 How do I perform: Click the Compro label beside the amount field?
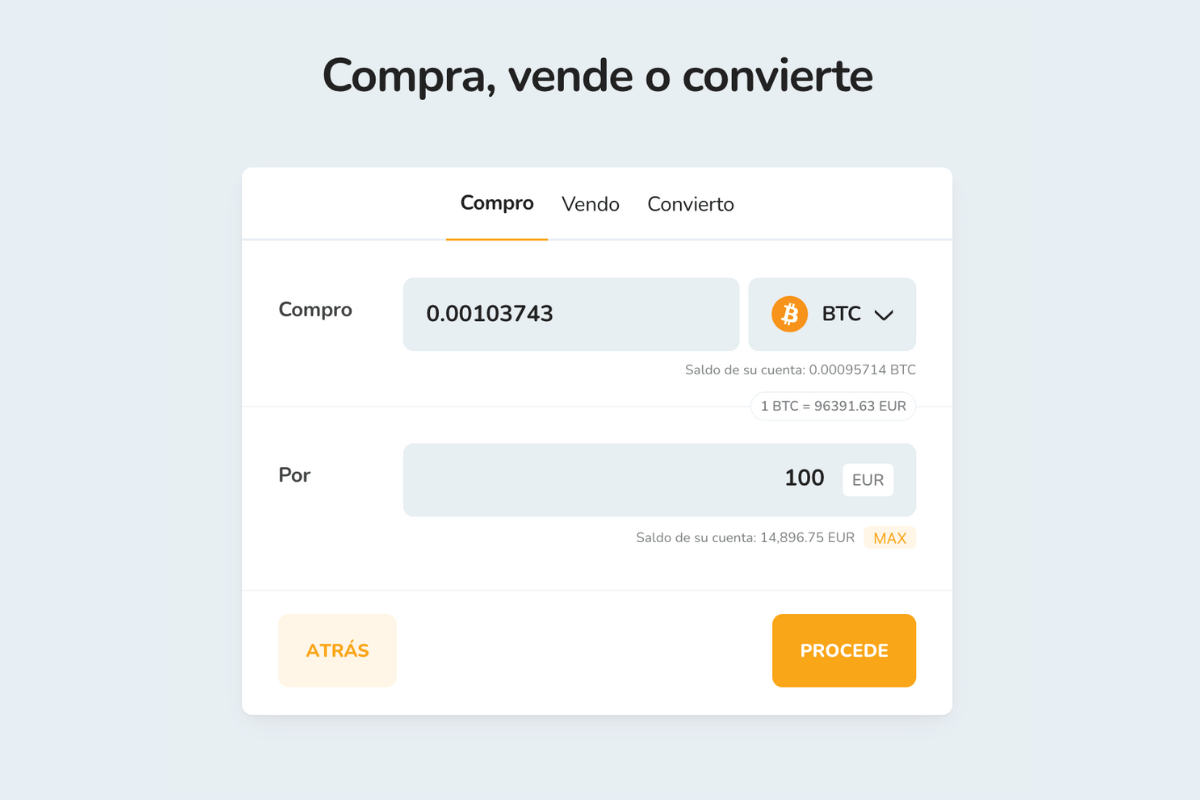(x=315, y=310)
